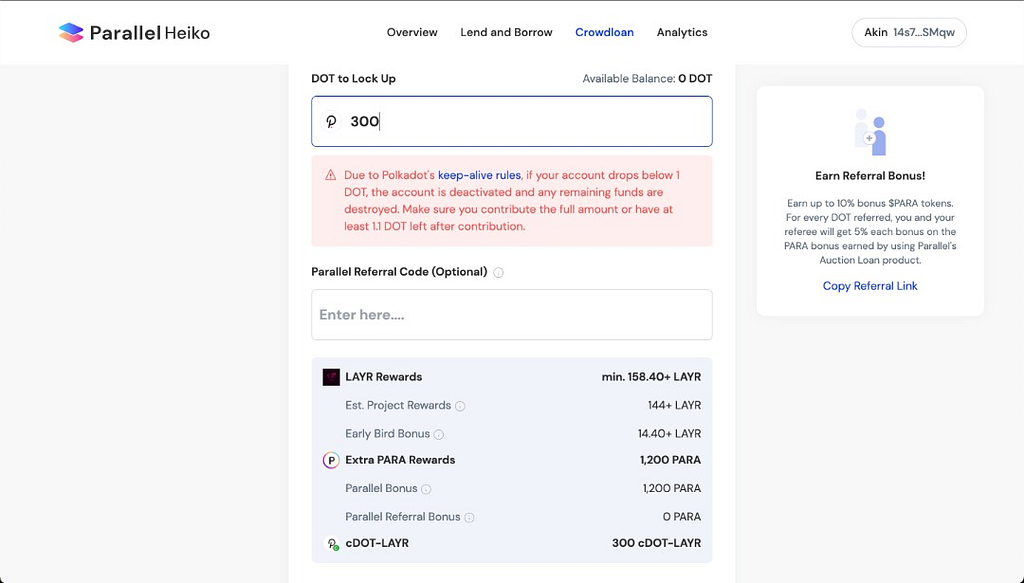Open the Akin wallet account button

[909, 32]
